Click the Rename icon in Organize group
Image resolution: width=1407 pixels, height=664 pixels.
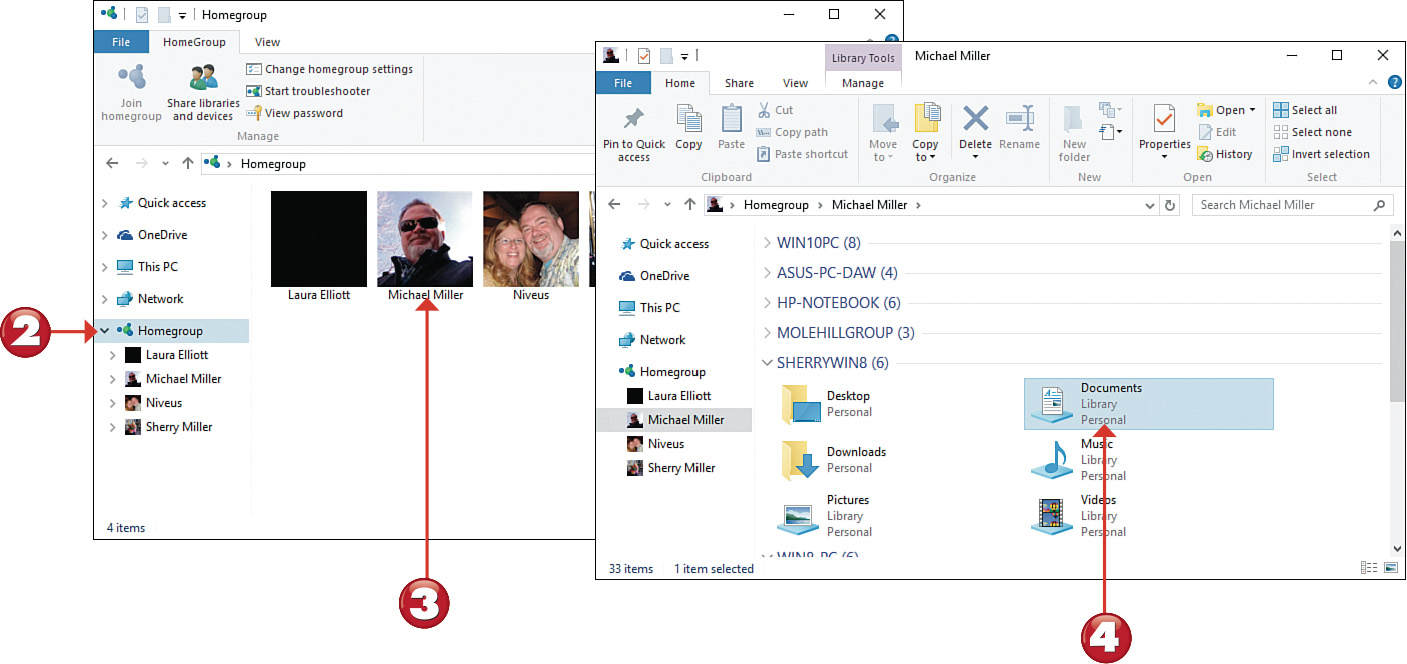pos(1019,119)
